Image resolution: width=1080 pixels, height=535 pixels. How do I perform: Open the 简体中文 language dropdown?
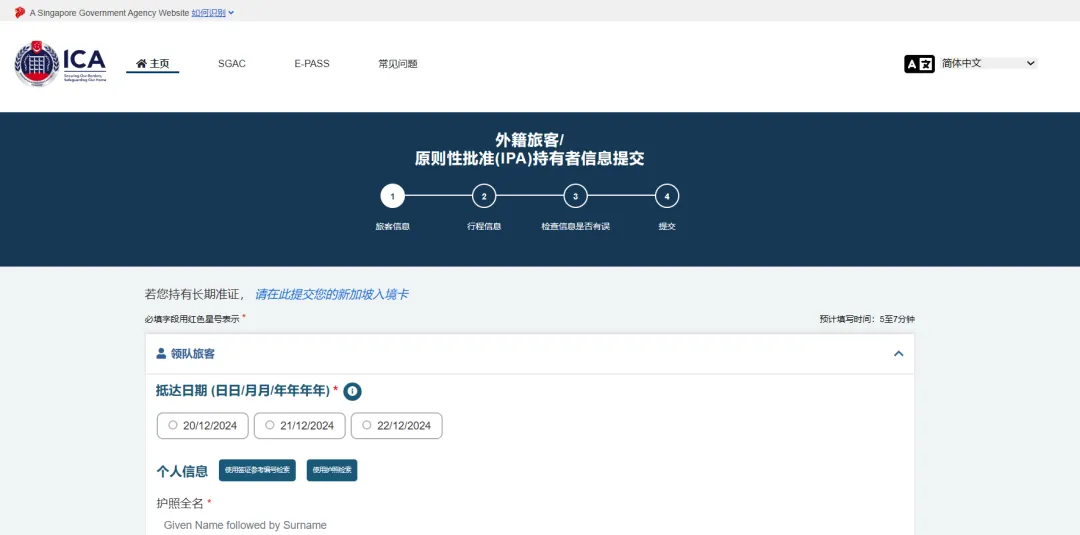[x=988, y=63]
